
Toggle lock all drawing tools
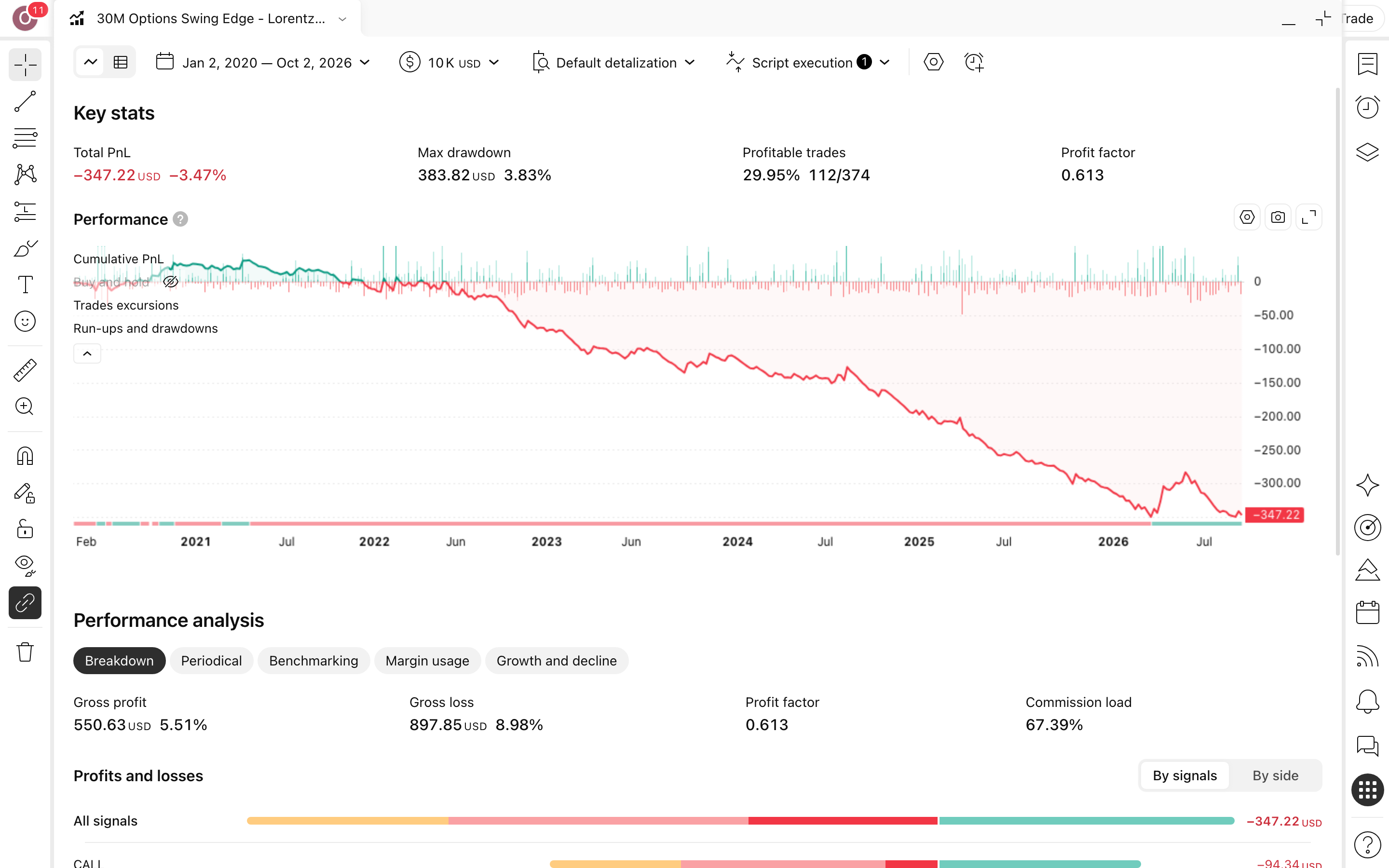(25, 529)
